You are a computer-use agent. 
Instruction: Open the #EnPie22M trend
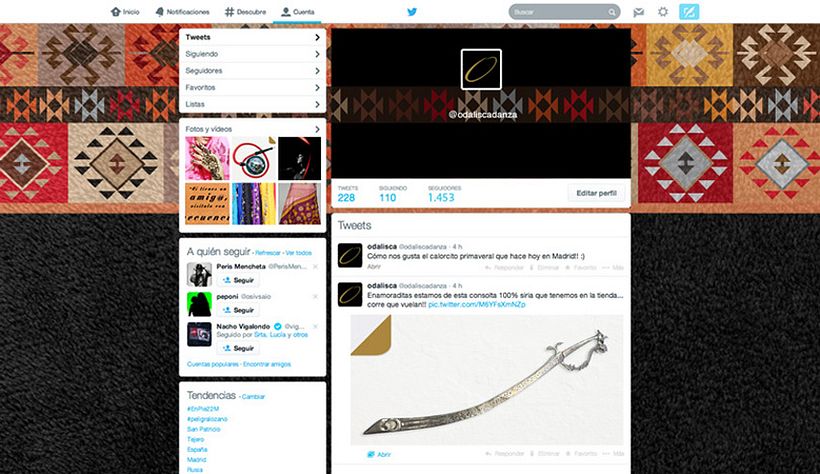point(203,409)
